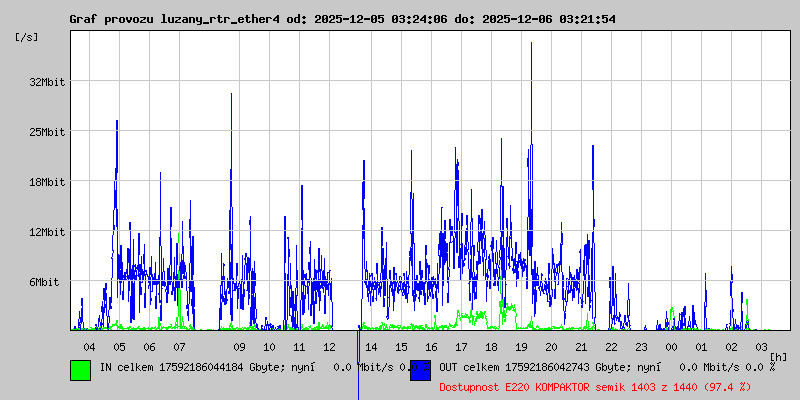Click hour 19 on the time axis
This screenshot has width=800, height=400.
click(521, 346)
